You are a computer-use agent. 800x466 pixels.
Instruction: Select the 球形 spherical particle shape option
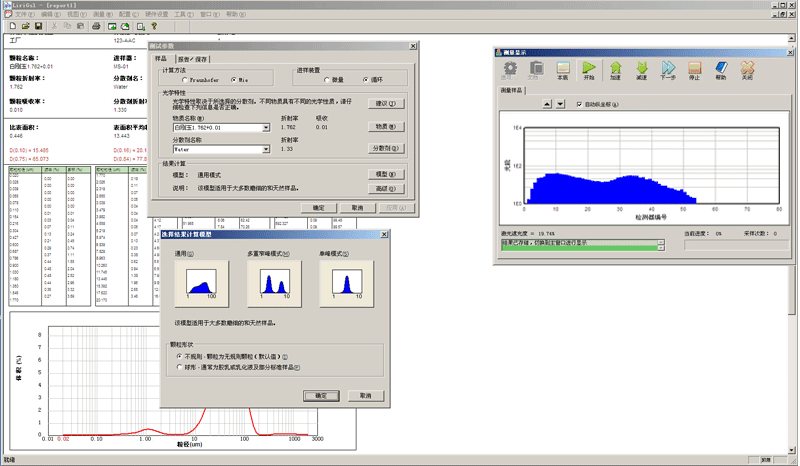click(179, 367)
